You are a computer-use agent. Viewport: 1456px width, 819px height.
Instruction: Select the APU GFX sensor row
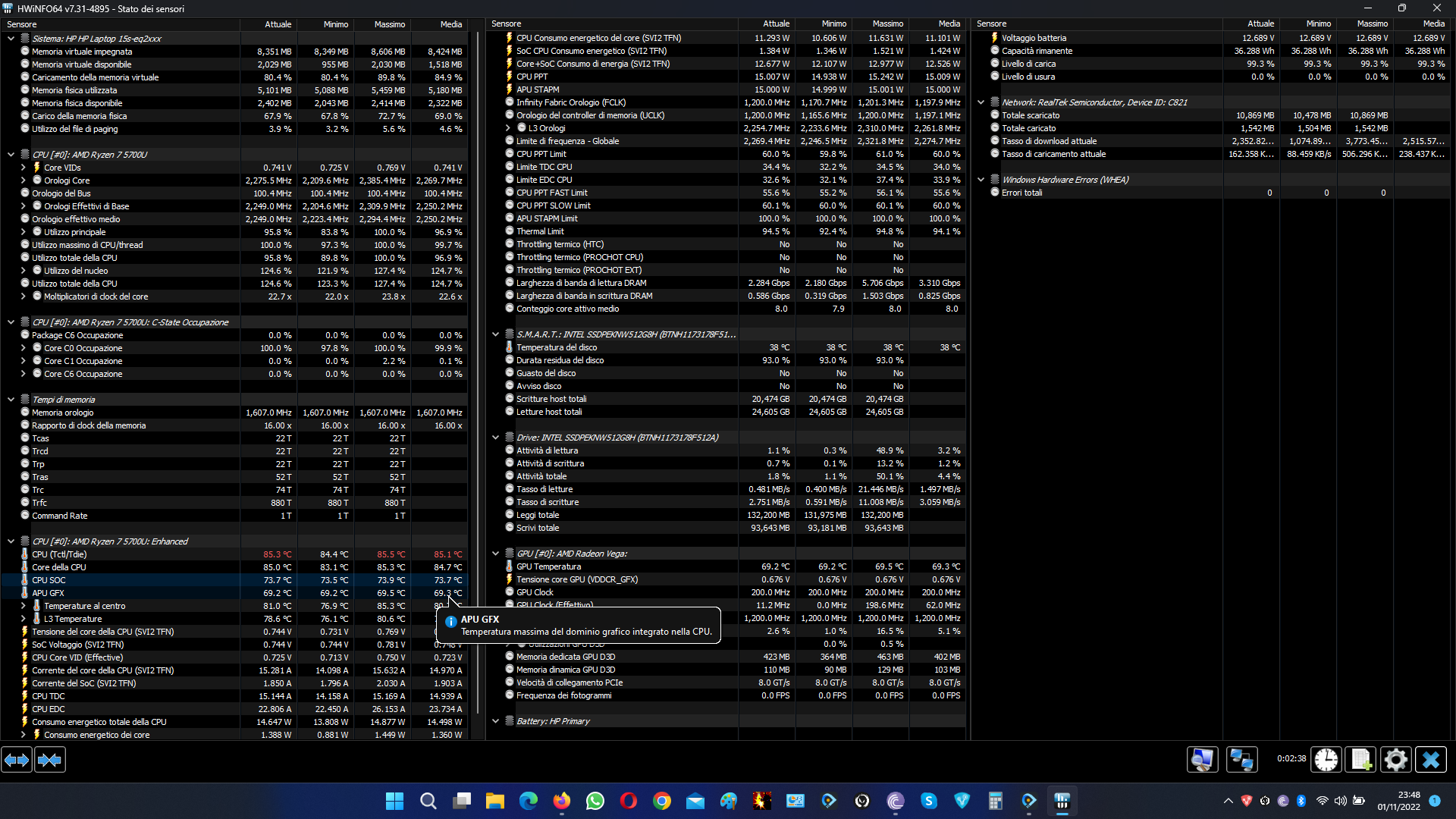[x=234, y=593]
